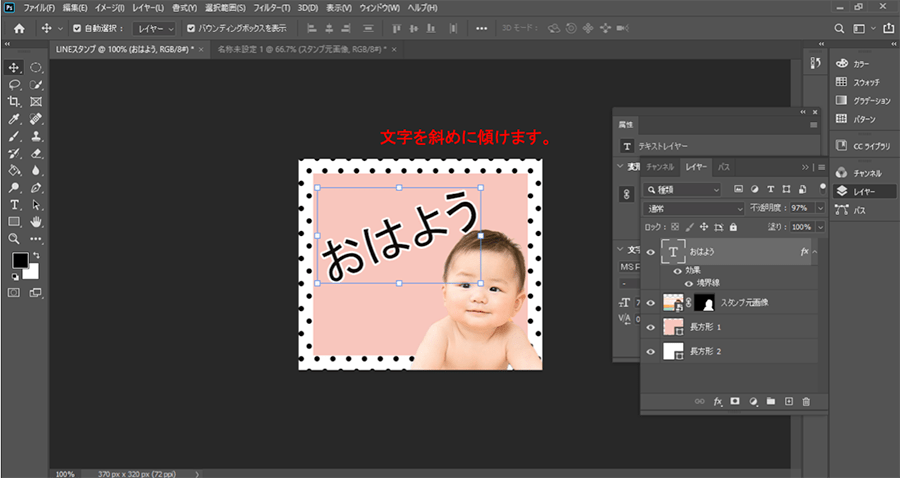
Task: Open the フィルター(T) menu
Action: click(273, 7)
